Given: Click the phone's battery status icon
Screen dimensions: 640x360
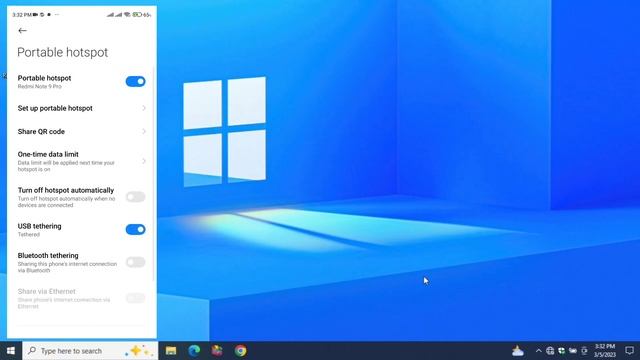Looking at the screenshot, I should click(x=137, y=15).
